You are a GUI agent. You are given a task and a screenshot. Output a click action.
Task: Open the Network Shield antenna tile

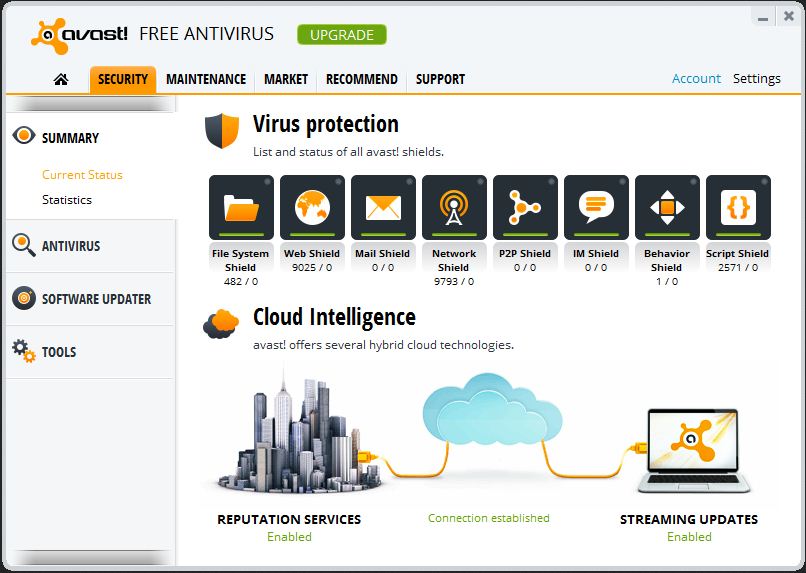tap(454, 208)
